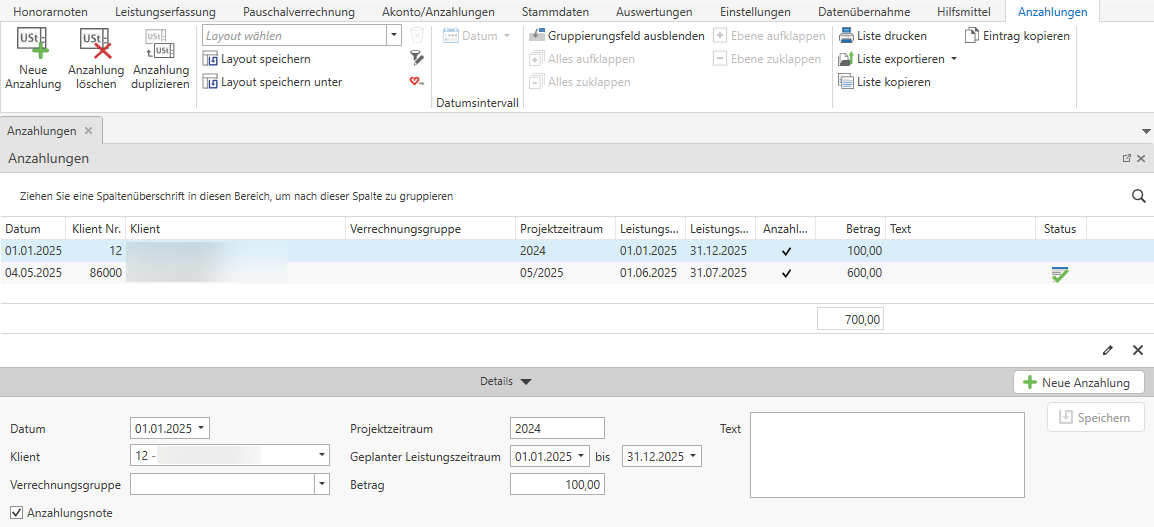Click into the Betrag input field
Viewport: 1154px width, 527px height.
557,485
